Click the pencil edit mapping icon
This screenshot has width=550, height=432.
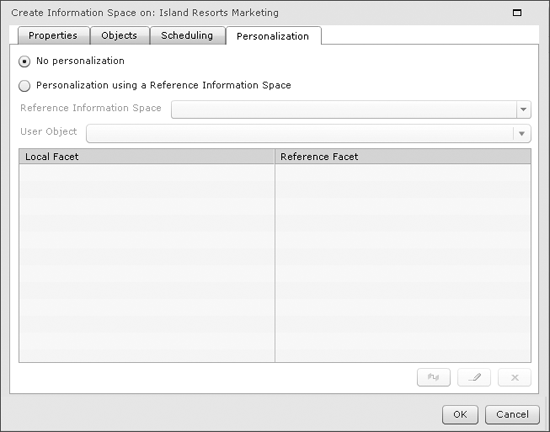474,378
